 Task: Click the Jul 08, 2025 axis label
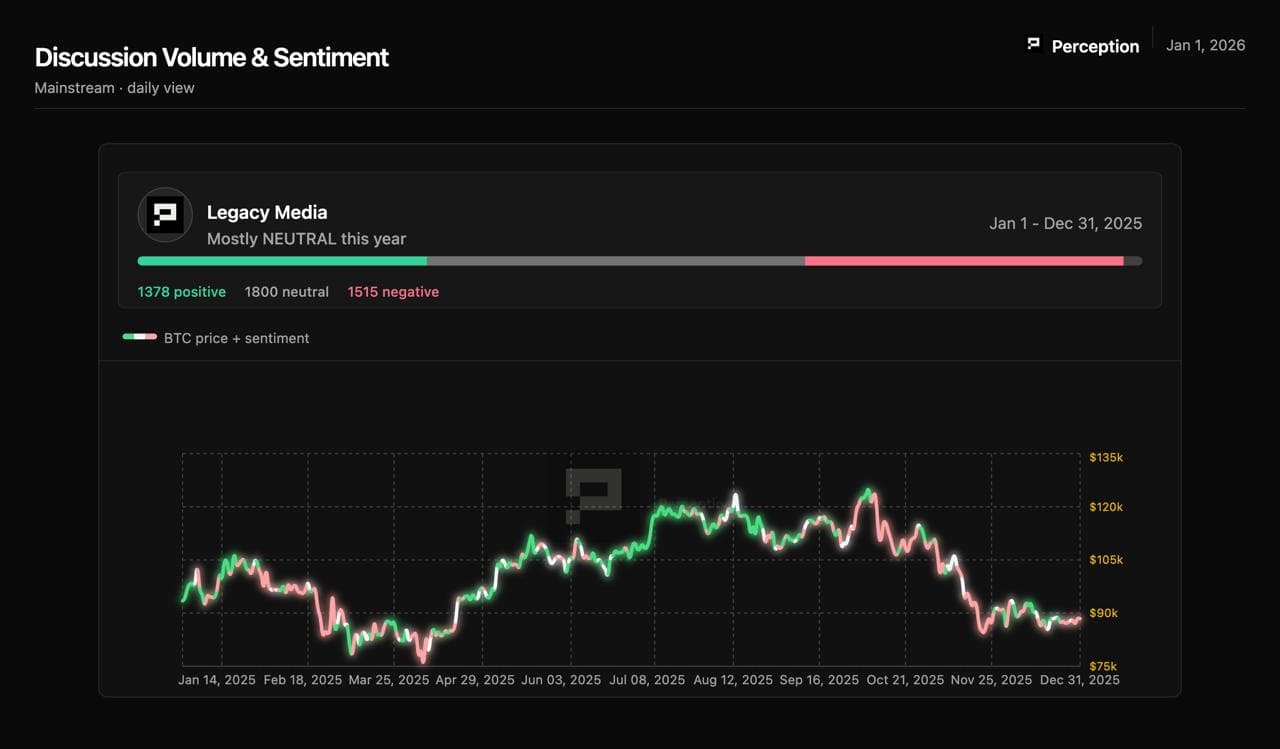coord(647,680)
